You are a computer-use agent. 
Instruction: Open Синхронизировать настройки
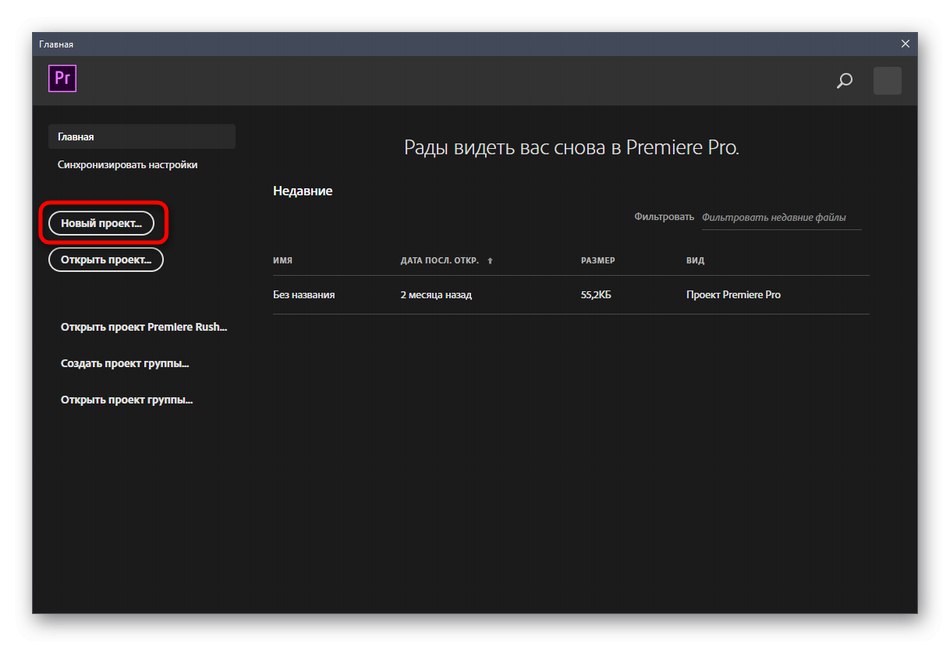[127, 165]
